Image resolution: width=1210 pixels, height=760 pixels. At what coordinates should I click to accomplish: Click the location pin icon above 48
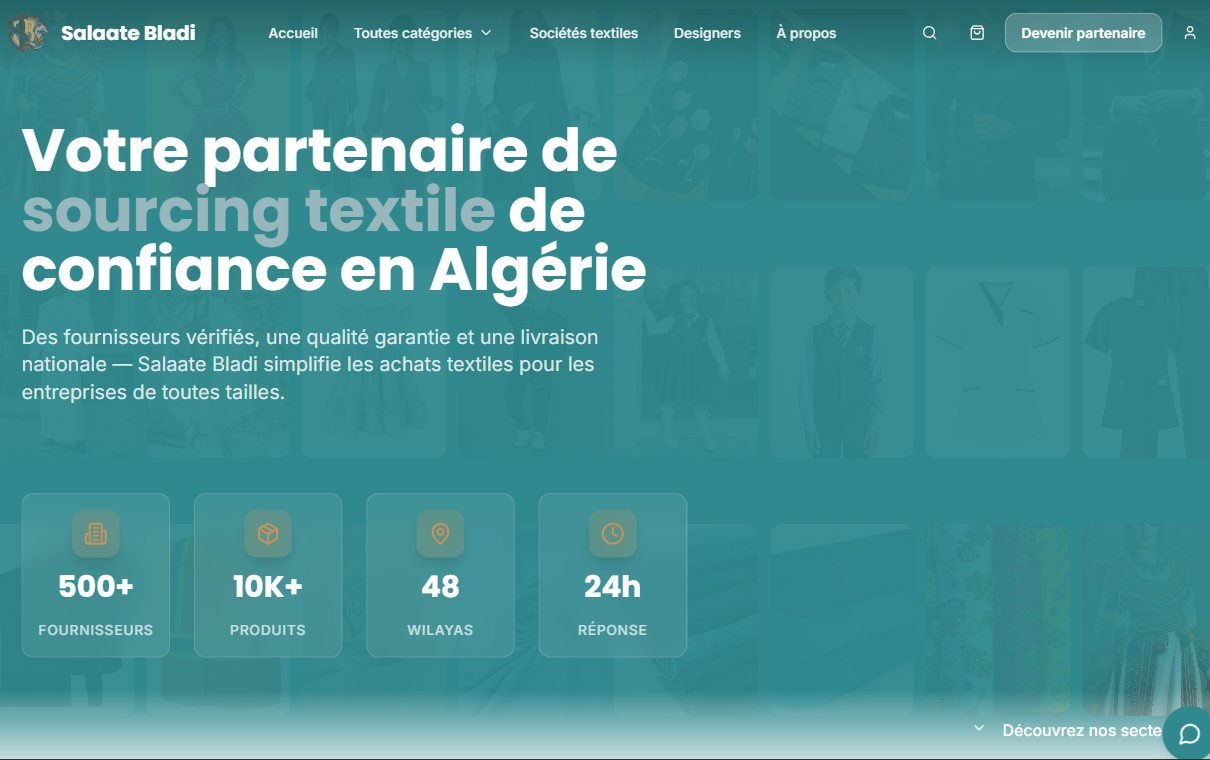[440, 534]
